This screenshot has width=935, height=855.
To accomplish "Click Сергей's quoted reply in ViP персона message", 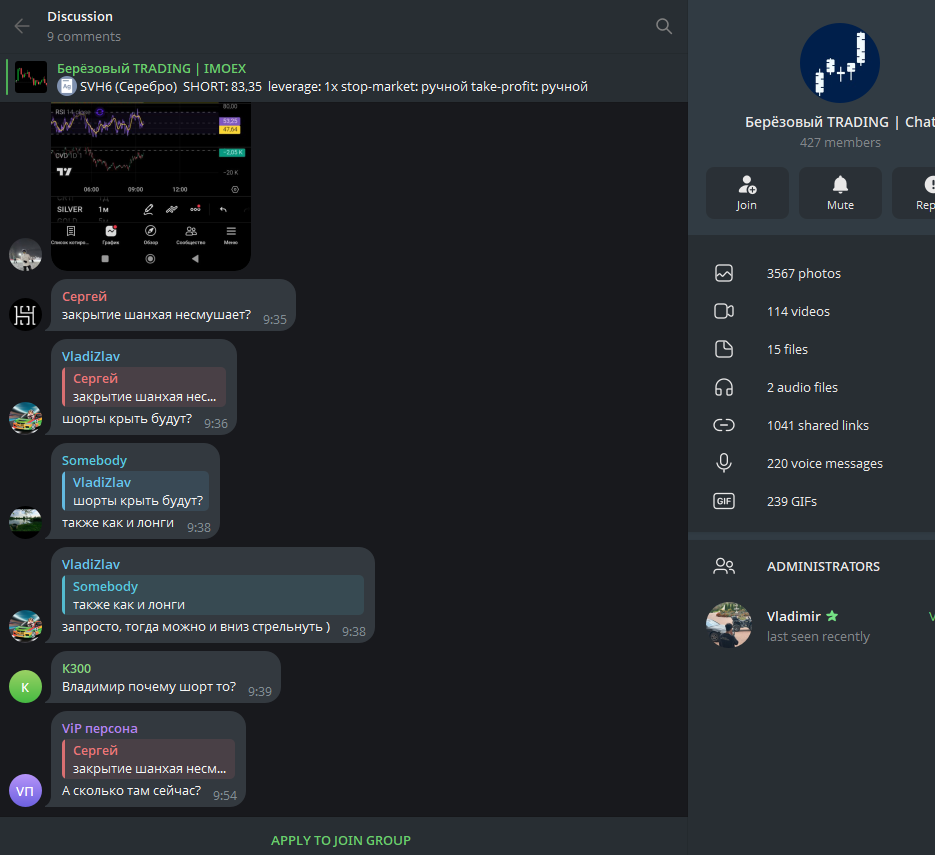I will (x=148, y=759).
